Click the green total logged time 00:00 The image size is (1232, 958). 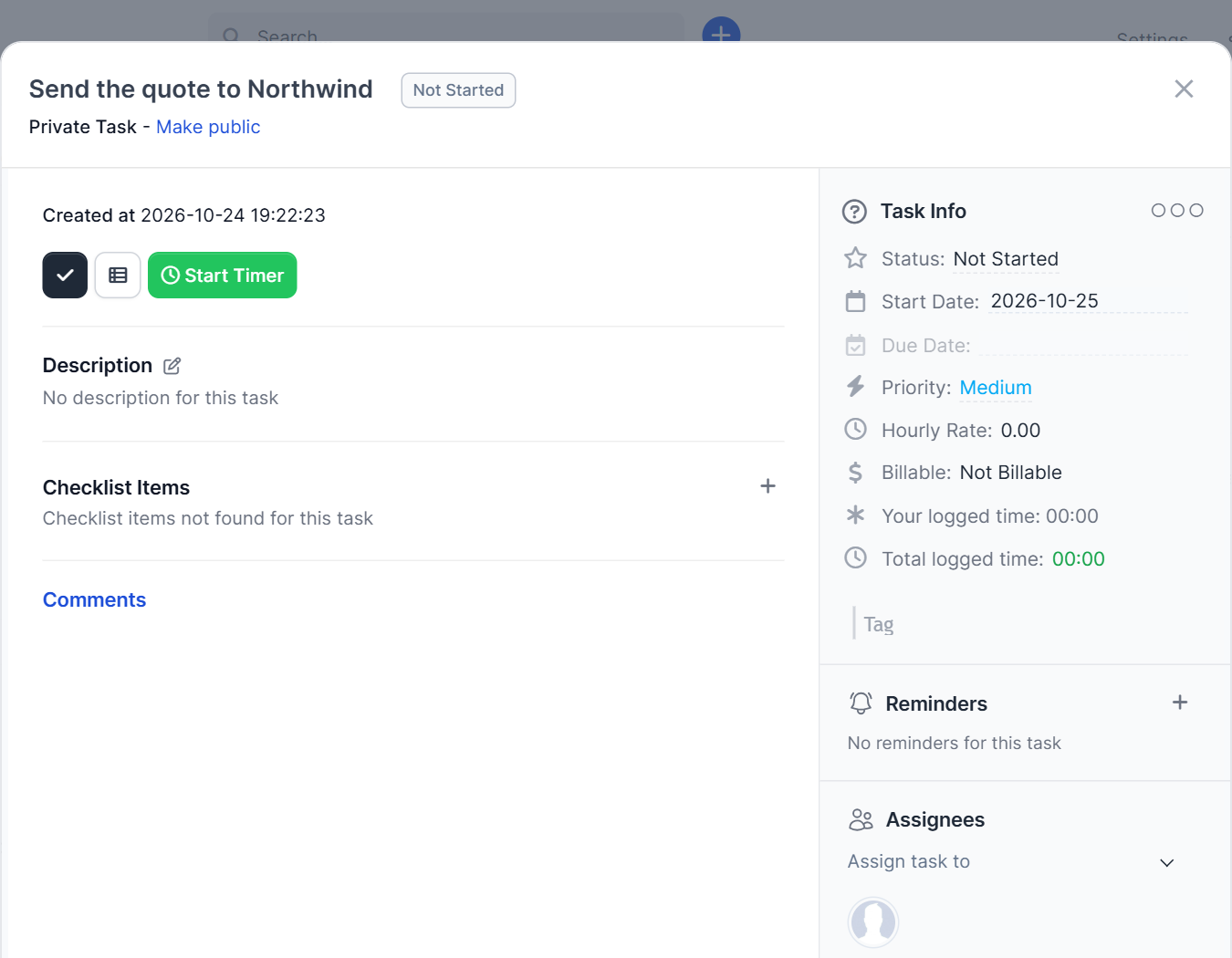point(1078,559)
